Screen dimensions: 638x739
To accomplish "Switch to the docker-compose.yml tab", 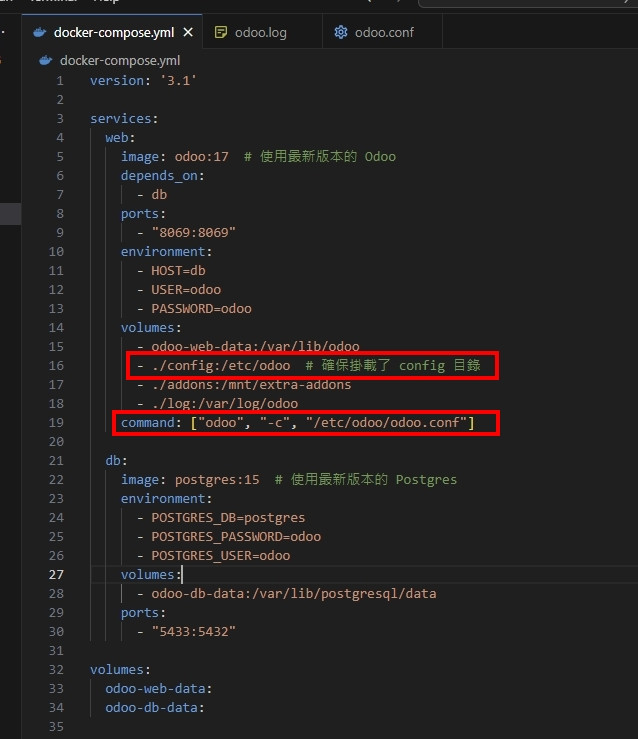I will click(x=114, y=33).
